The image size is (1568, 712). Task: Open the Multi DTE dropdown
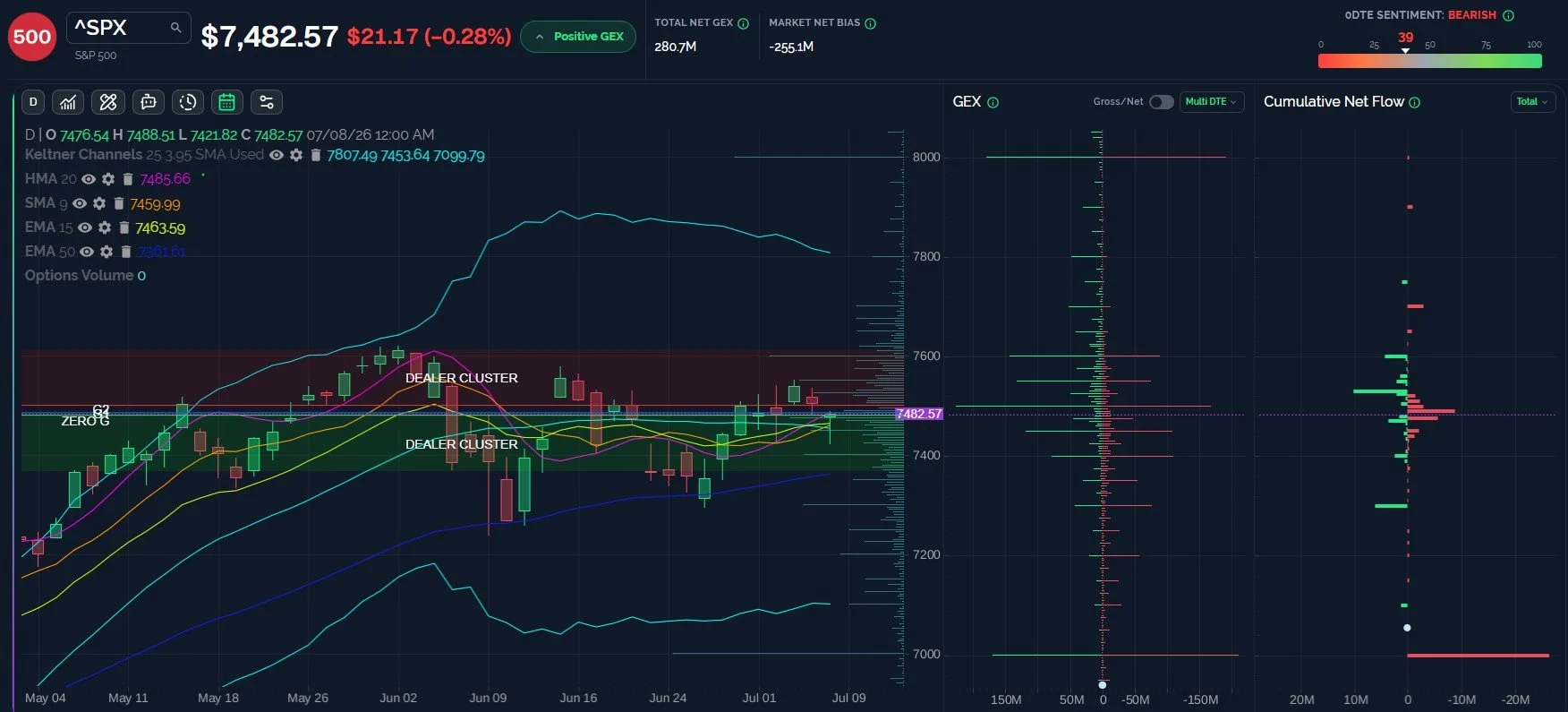[1211, 102]
